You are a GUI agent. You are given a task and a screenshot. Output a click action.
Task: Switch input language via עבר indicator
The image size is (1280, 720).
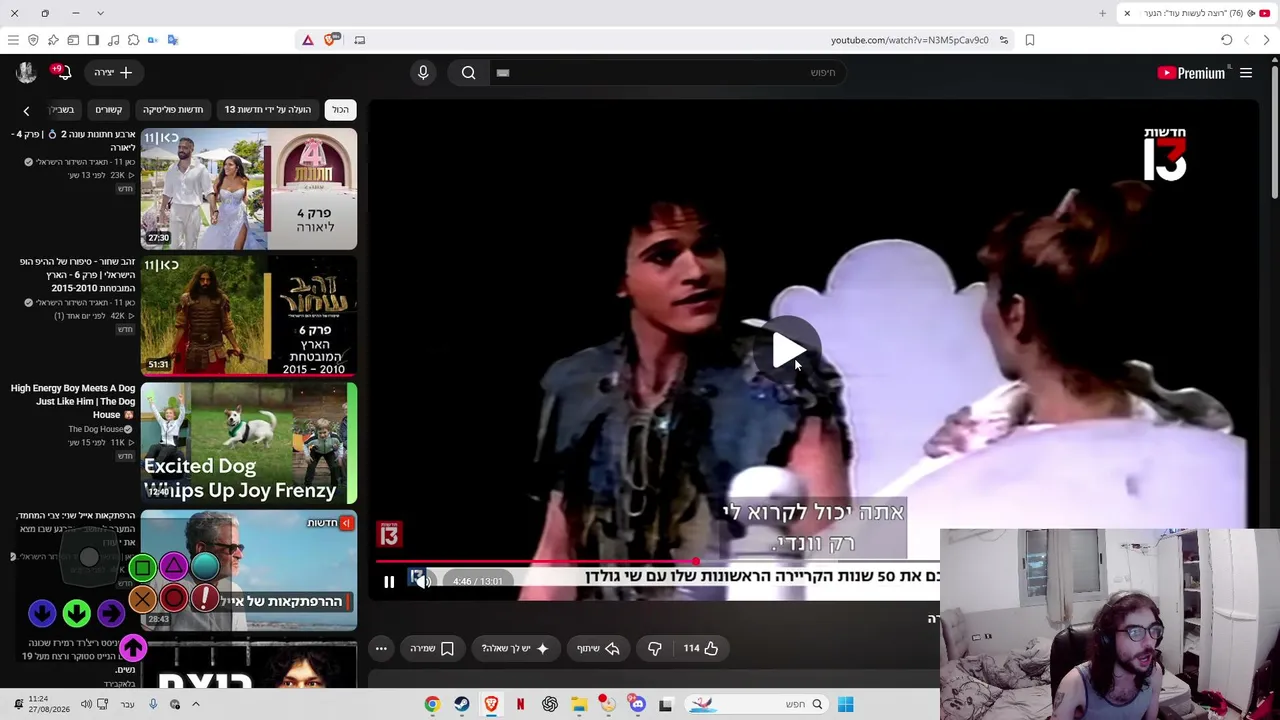[x=128, y=704]
